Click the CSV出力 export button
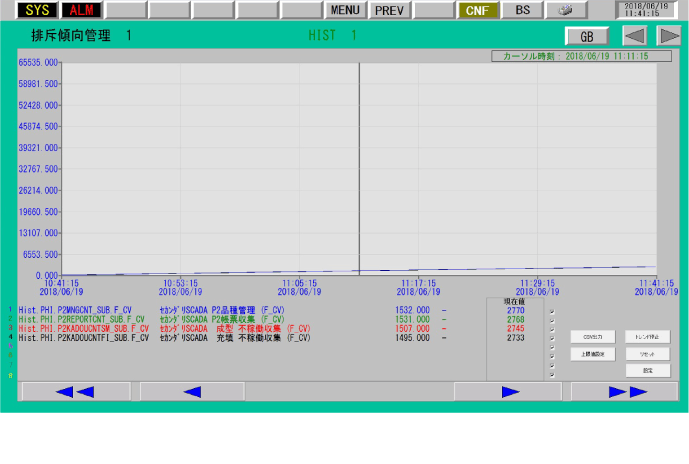The image size is (689, 464). pyautogui.click(x=593, y=337)
